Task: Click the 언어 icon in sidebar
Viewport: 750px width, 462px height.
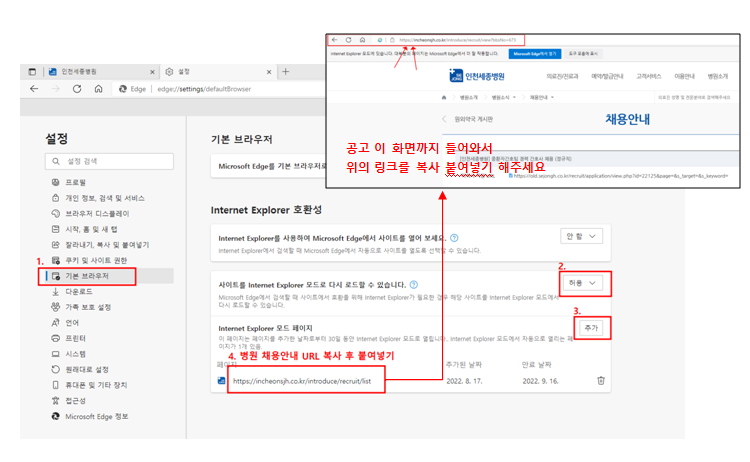Action: 55,323
